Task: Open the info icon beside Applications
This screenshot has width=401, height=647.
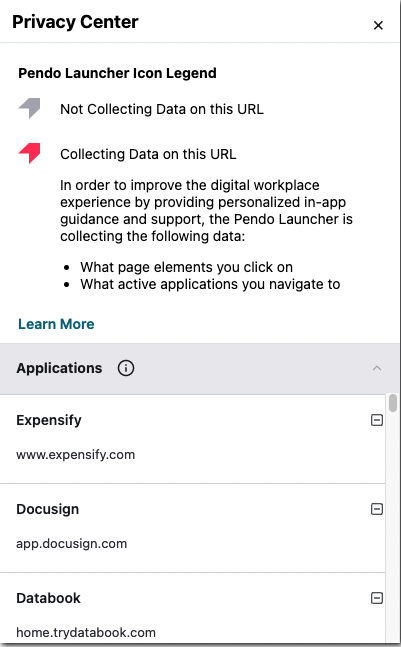Action: coord(126,368)
